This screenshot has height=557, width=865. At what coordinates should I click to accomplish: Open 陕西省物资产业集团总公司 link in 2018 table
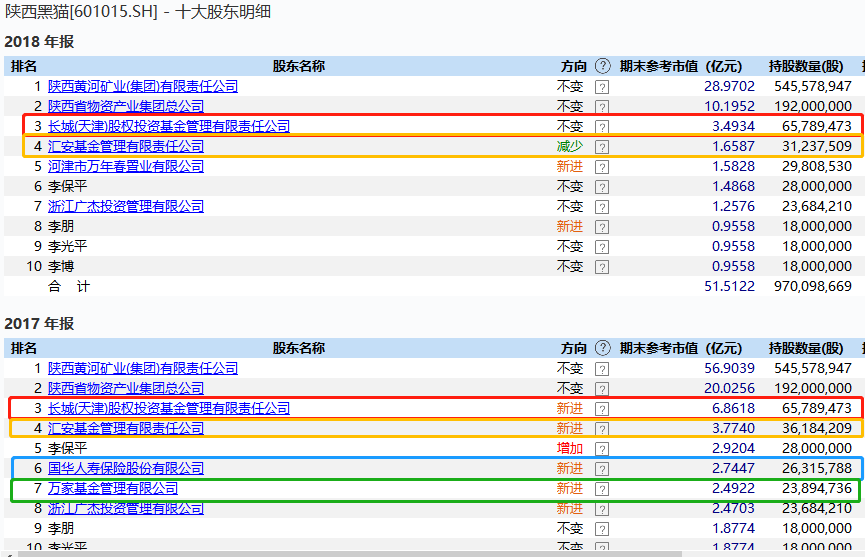click(x=126, y=106)
